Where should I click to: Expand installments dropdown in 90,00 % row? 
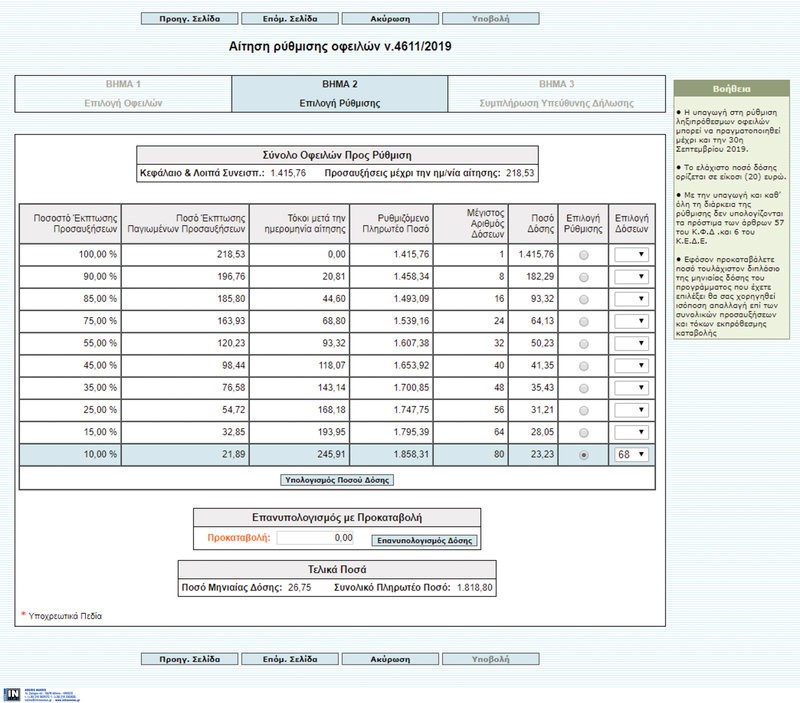pos(632,277)
